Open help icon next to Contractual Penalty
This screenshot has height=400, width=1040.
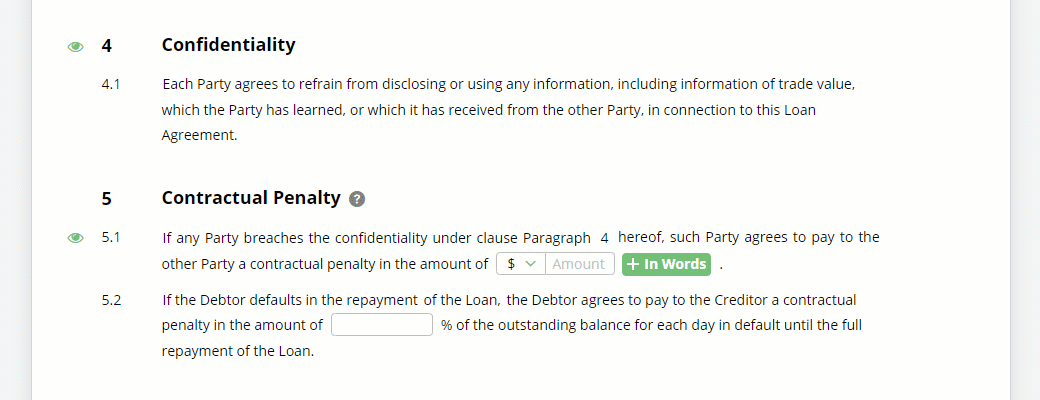coord(357,199)
